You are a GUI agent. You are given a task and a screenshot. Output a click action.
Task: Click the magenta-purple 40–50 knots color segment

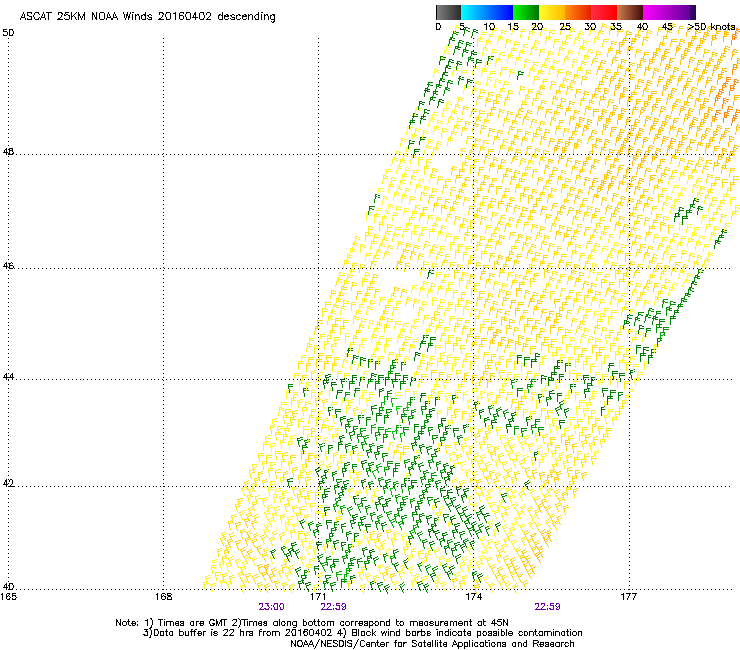[669, 12]
